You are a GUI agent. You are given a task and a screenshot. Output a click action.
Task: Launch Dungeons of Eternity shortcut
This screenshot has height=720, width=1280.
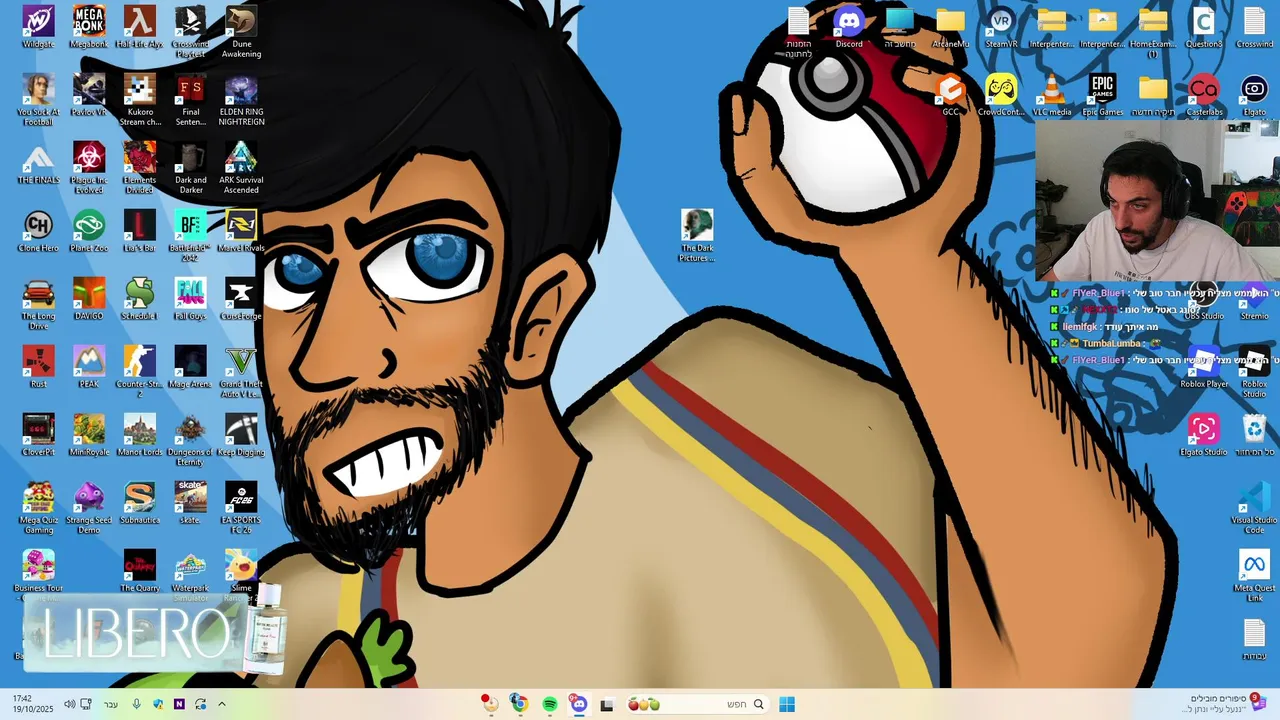190,440
